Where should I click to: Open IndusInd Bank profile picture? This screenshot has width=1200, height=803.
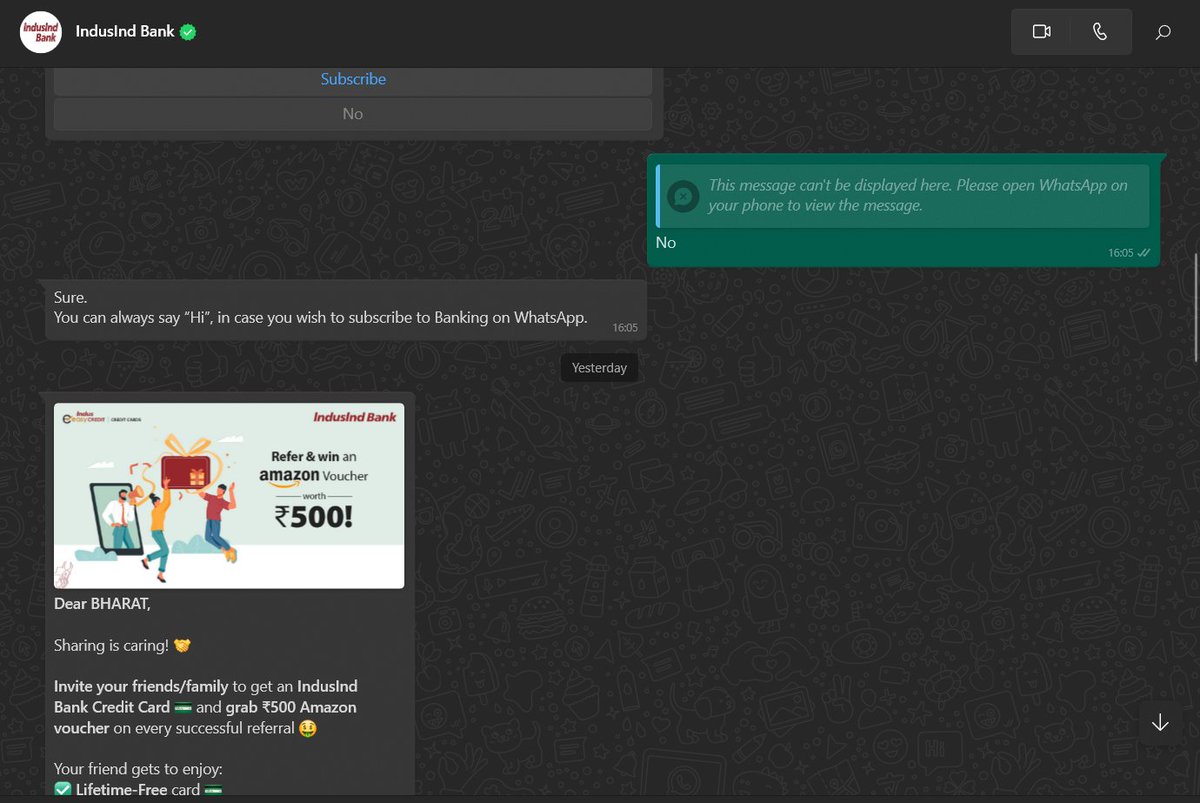point(41,32)
